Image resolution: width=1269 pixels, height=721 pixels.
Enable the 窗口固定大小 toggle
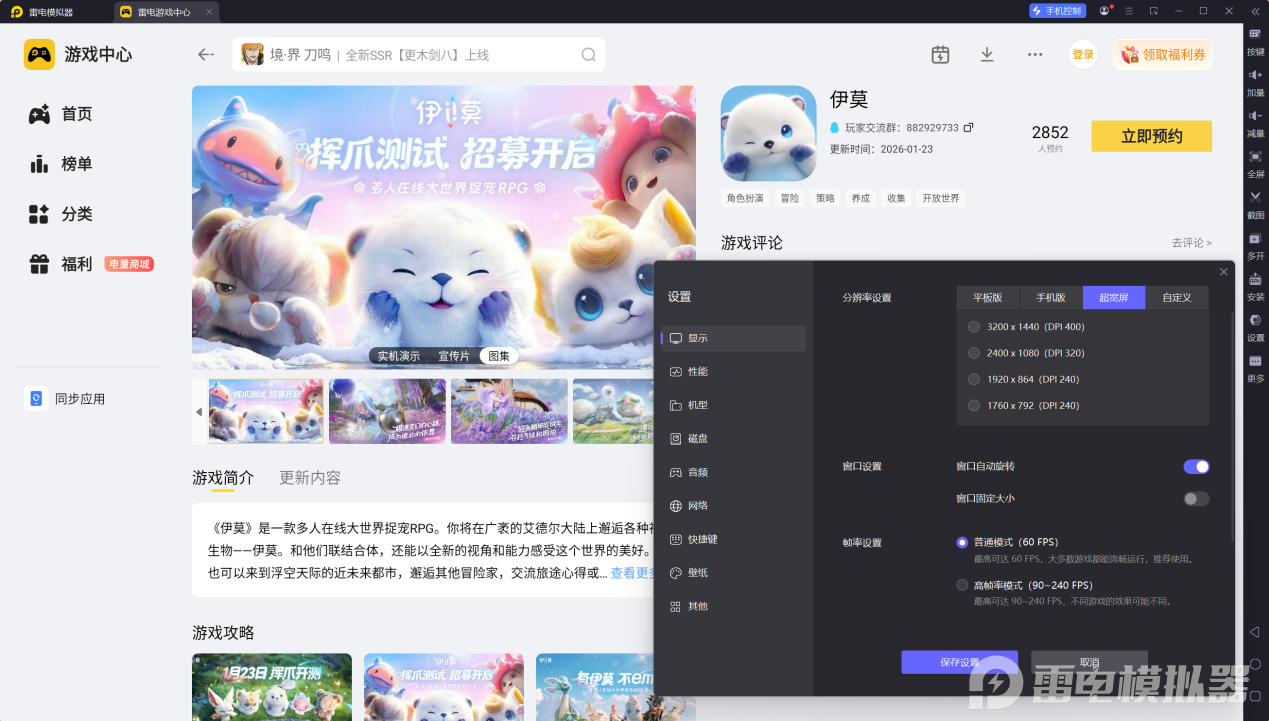(x=1196, y=499)
